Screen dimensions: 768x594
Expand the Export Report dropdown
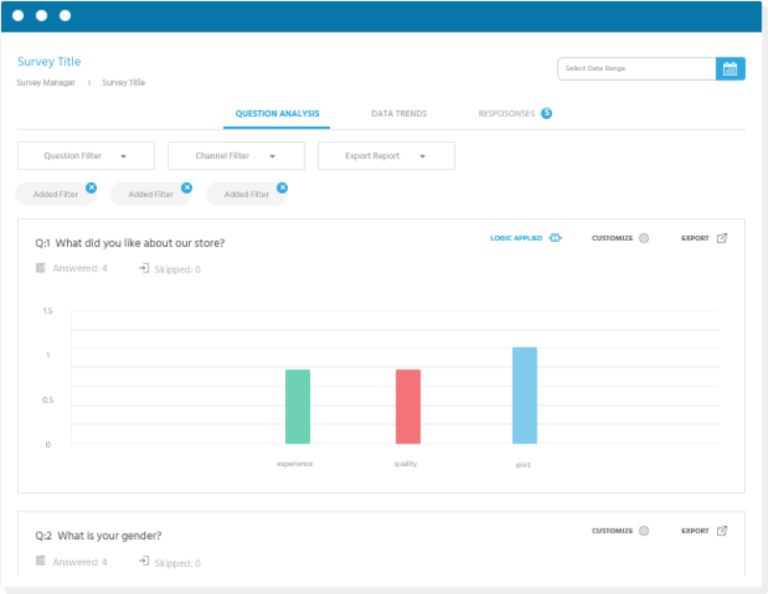(x=386, y=156)
